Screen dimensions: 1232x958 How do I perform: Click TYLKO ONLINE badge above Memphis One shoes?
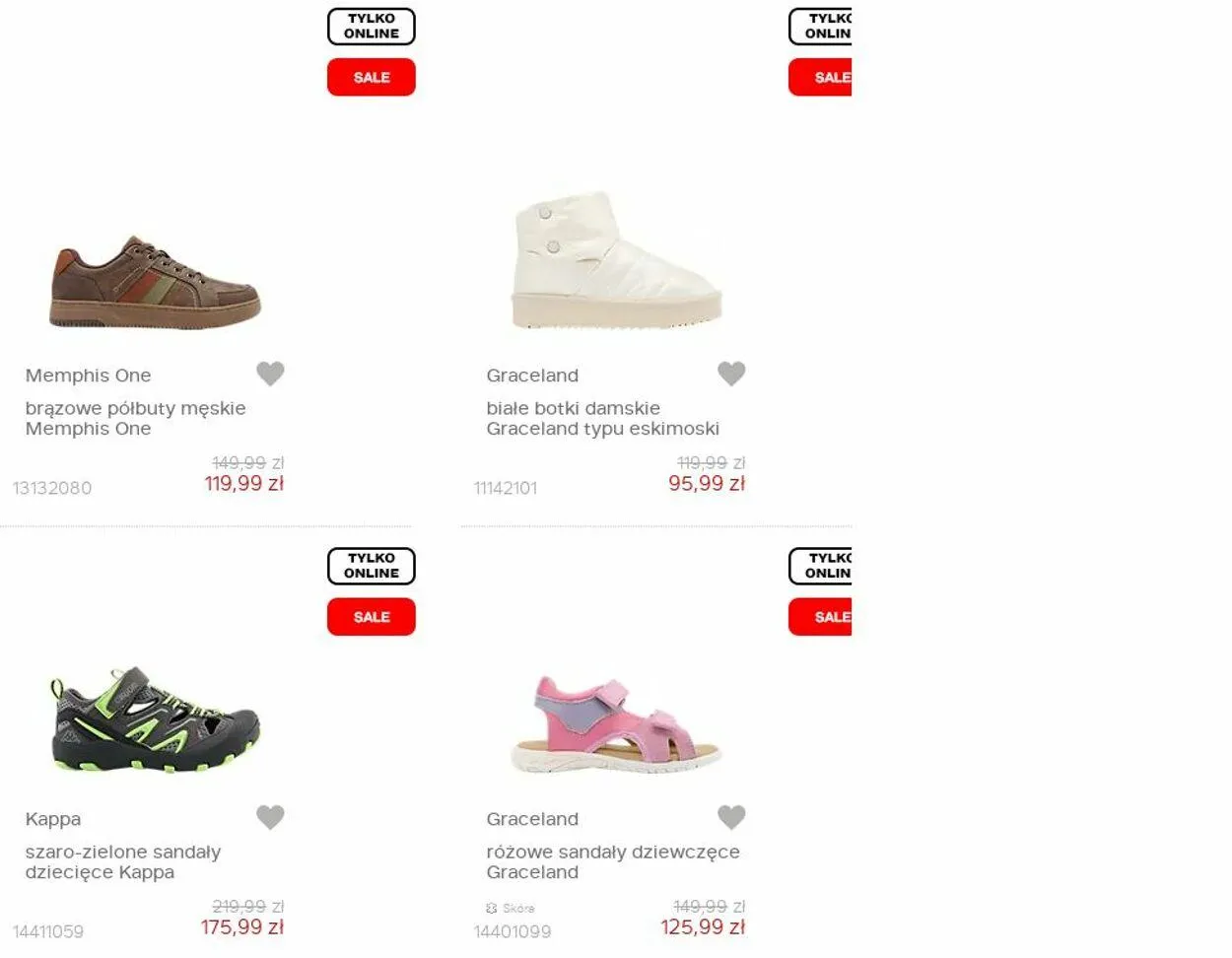372,27
